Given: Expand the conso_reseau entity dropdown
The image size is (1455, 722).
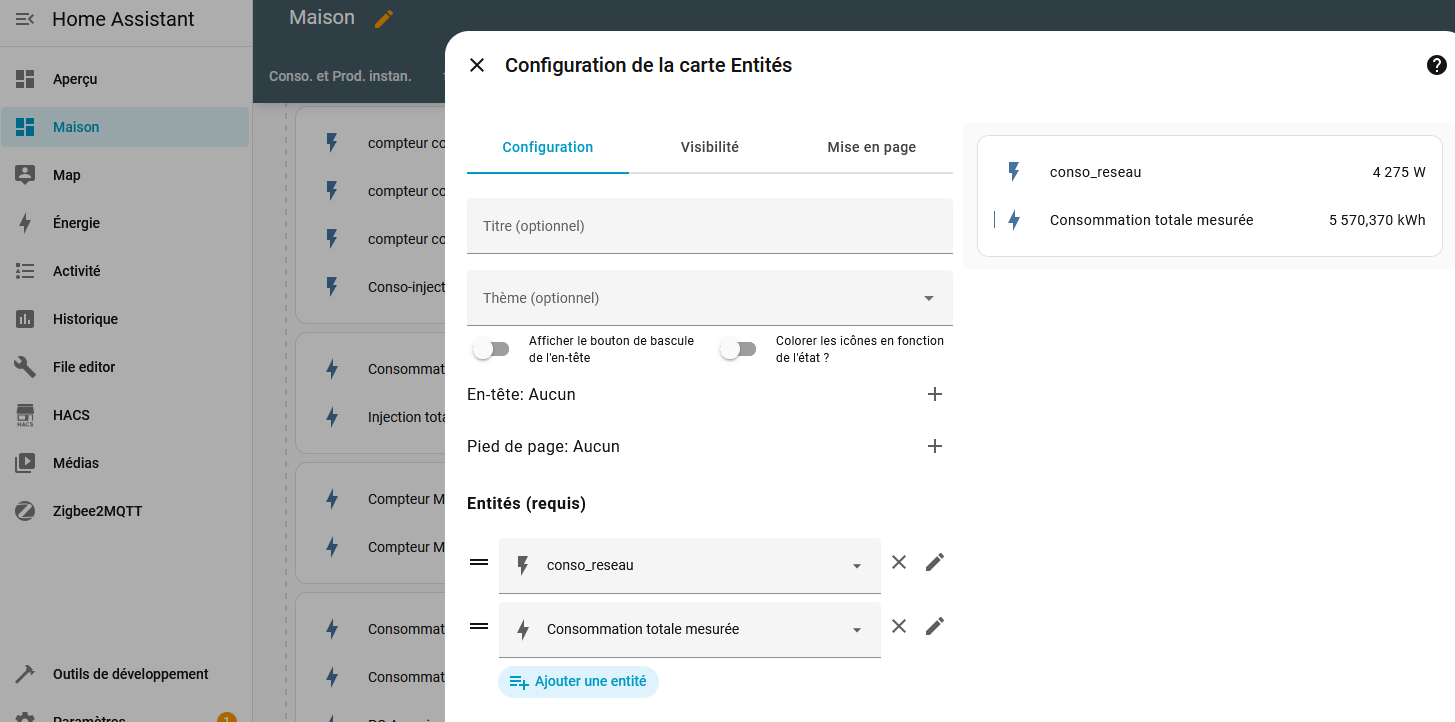Looking at the screenshot, I should point(856,566).
